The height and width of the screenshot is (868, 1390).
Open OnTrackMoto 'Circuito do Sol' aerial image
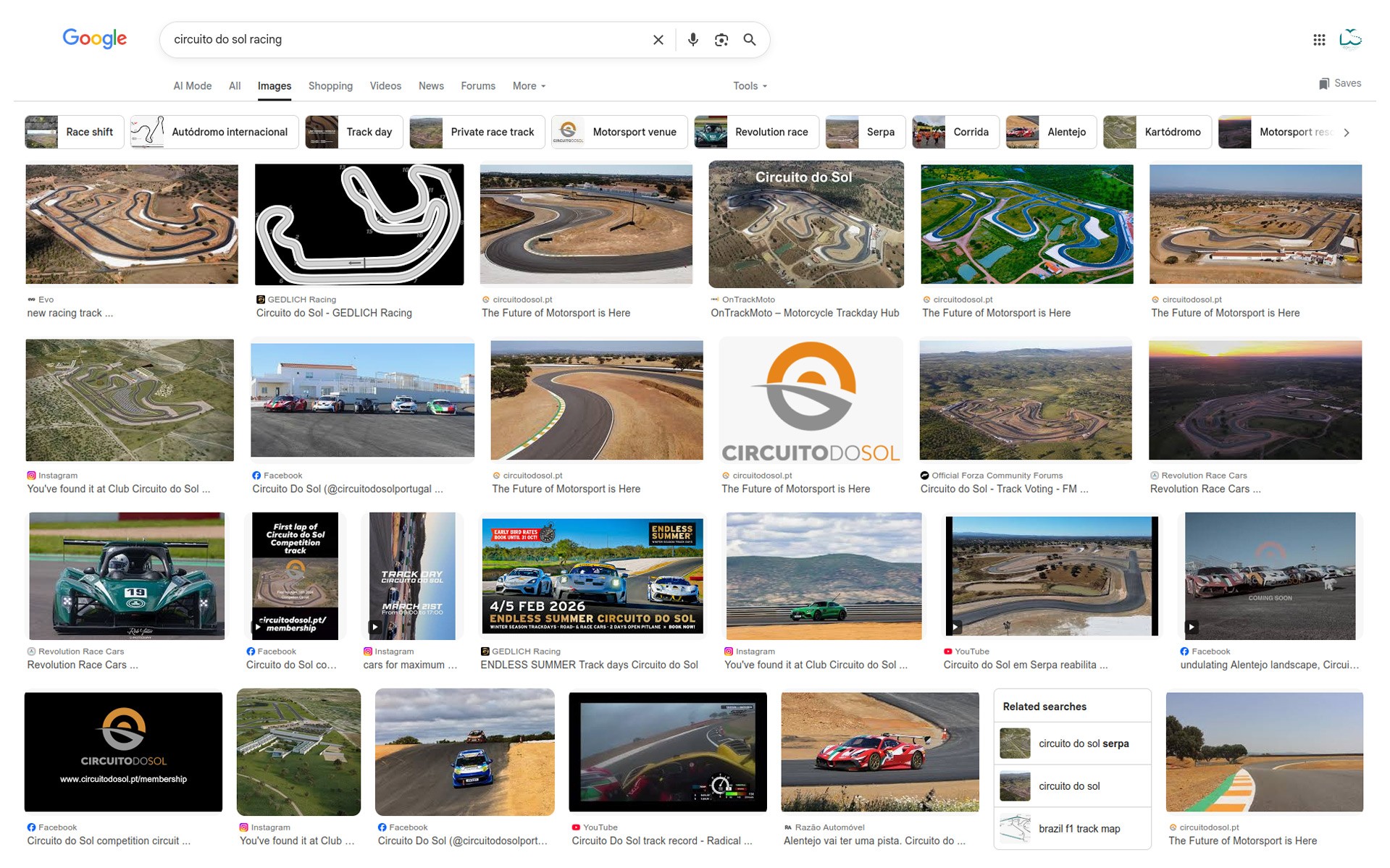(806, 224)
